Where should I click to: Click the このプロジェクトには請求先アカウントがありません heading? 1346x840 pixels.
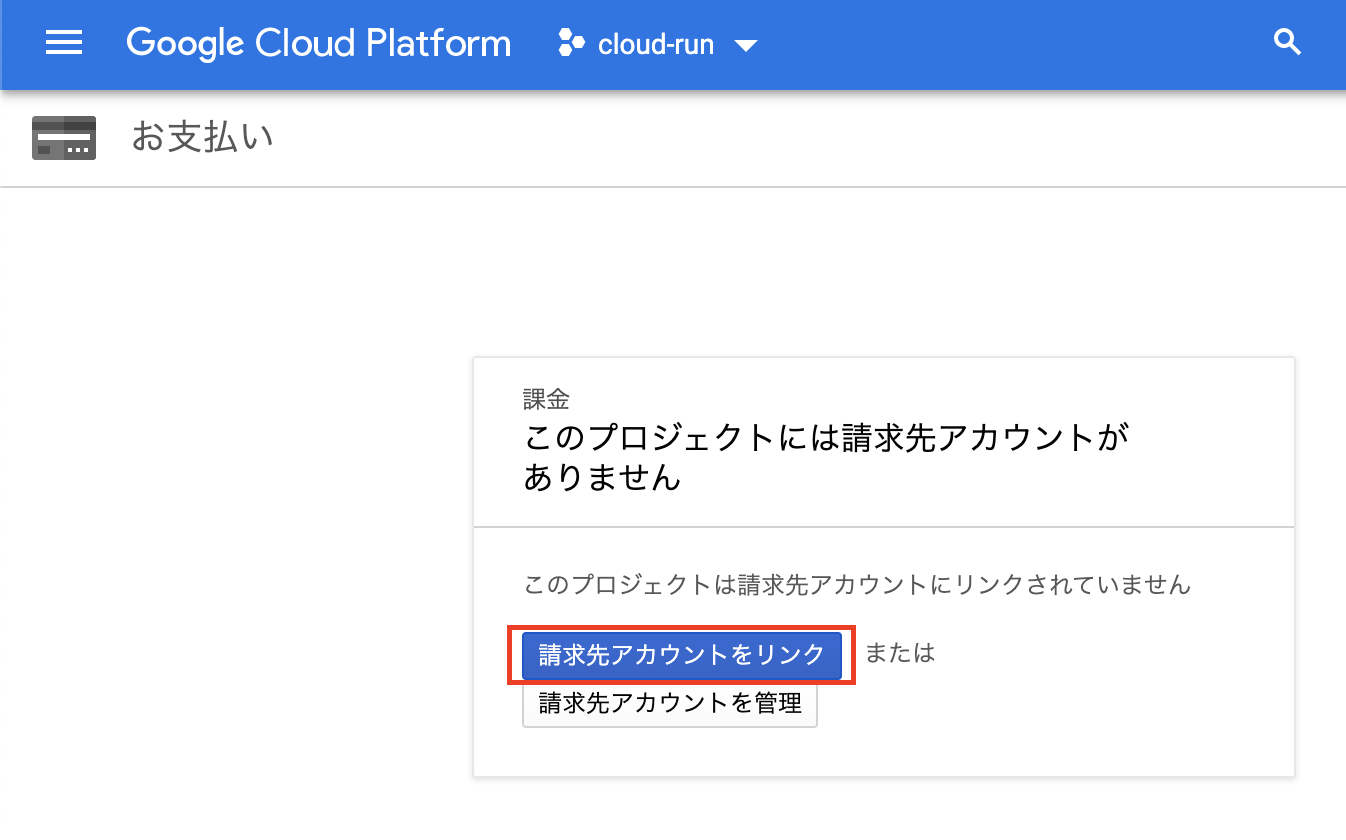point(826,457)
